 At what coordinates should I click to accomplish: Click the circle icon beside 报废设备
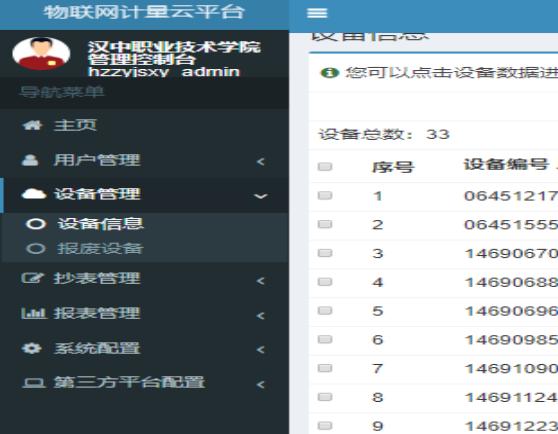click(x=36, y=248)
